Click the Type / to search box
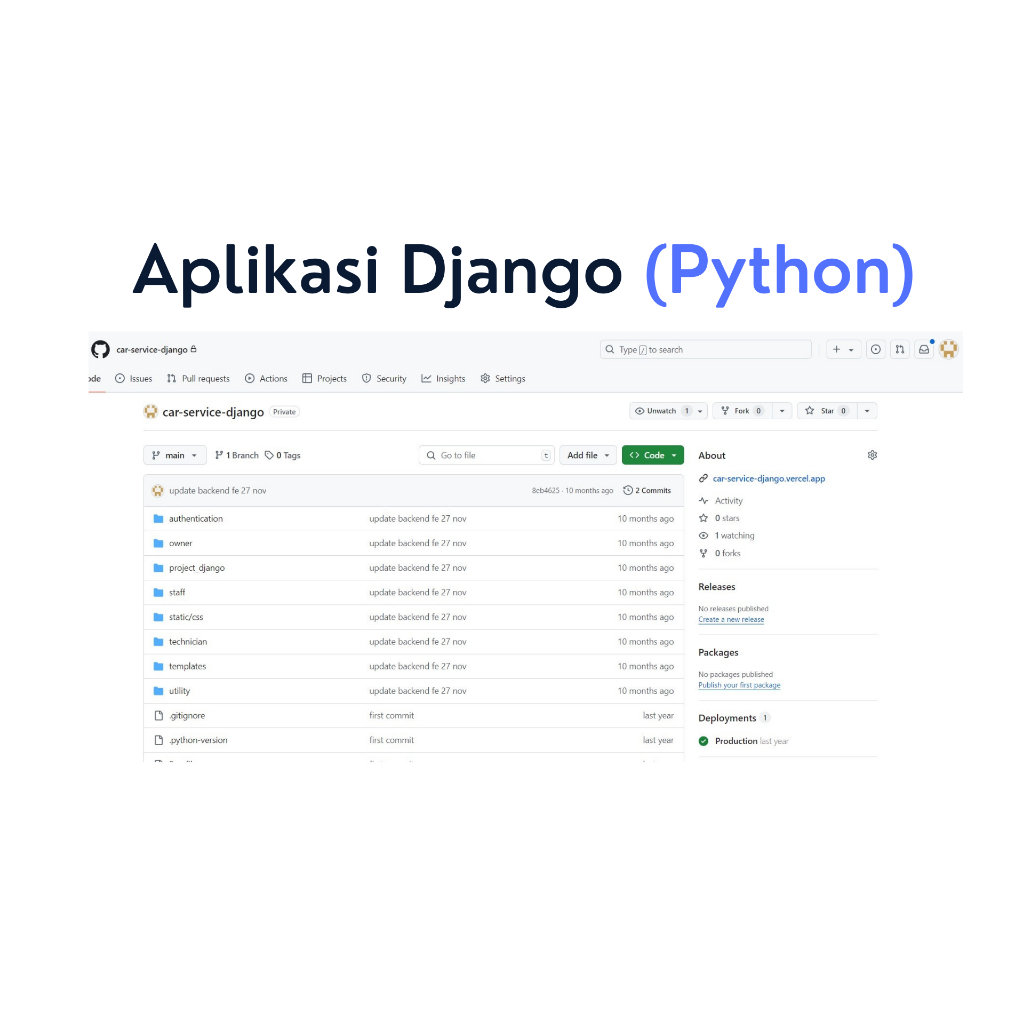1024x1024 pixels. 706,349
